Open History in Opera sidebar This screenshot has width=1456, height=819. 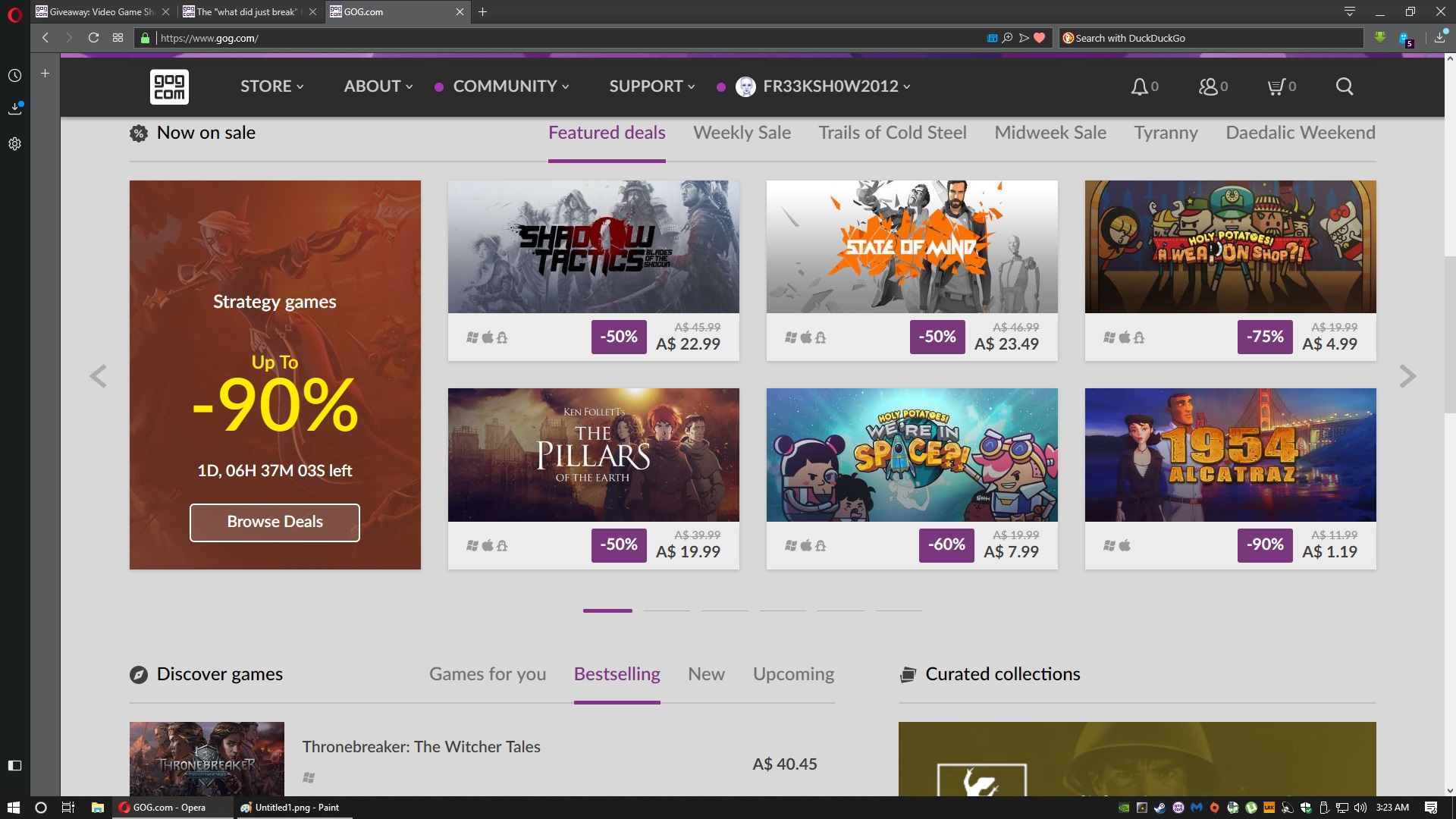tap(14, 76)
